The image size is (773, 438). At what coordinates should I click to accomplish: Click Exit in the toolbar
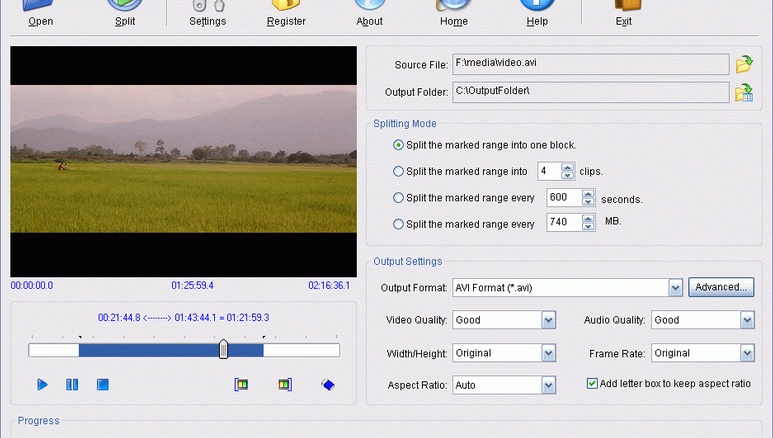[623, 14]
